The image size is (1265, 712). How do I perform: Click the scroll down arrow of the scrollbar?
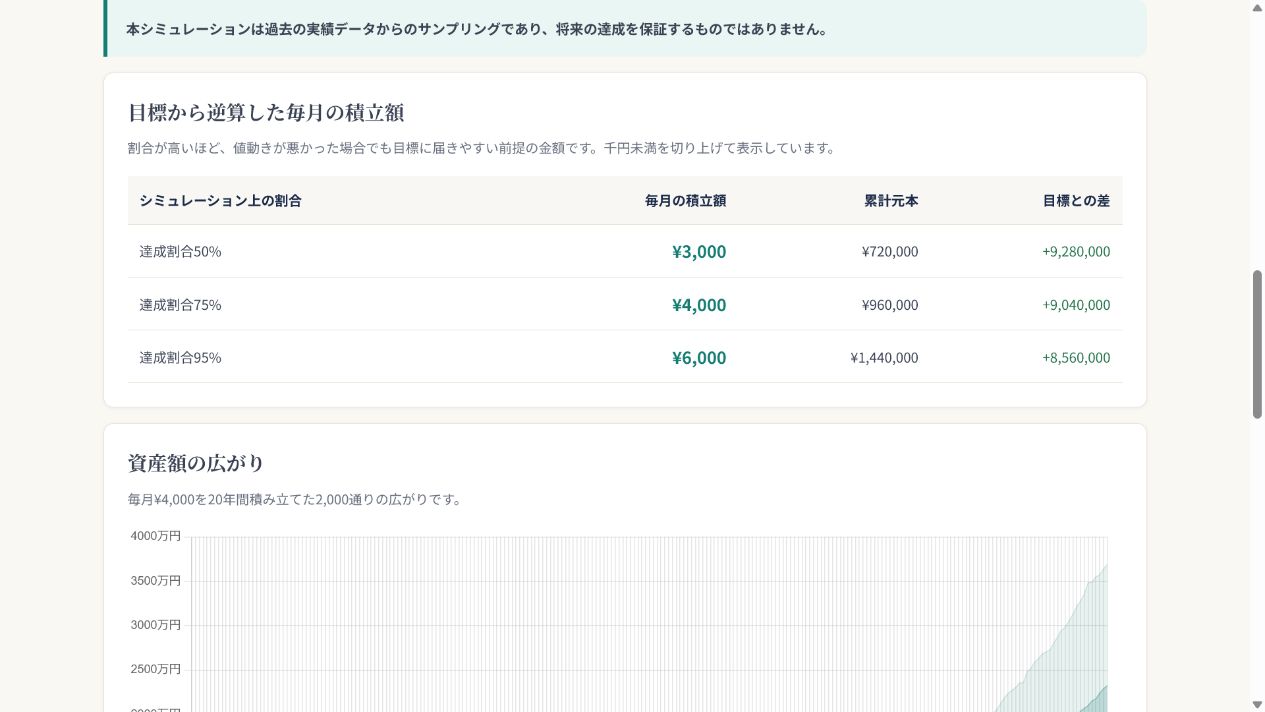(1257, 704)
